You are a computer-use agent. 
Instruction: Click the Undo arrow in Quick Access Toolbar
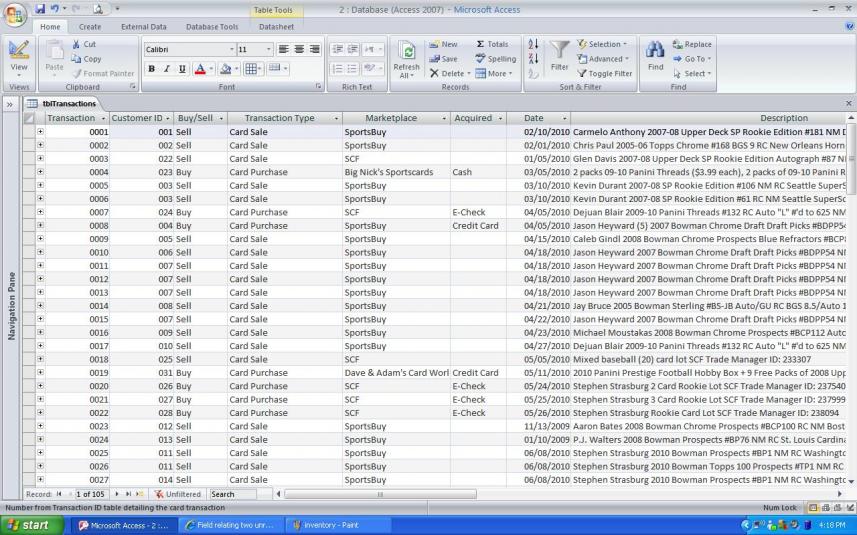[x=54, y=9]
